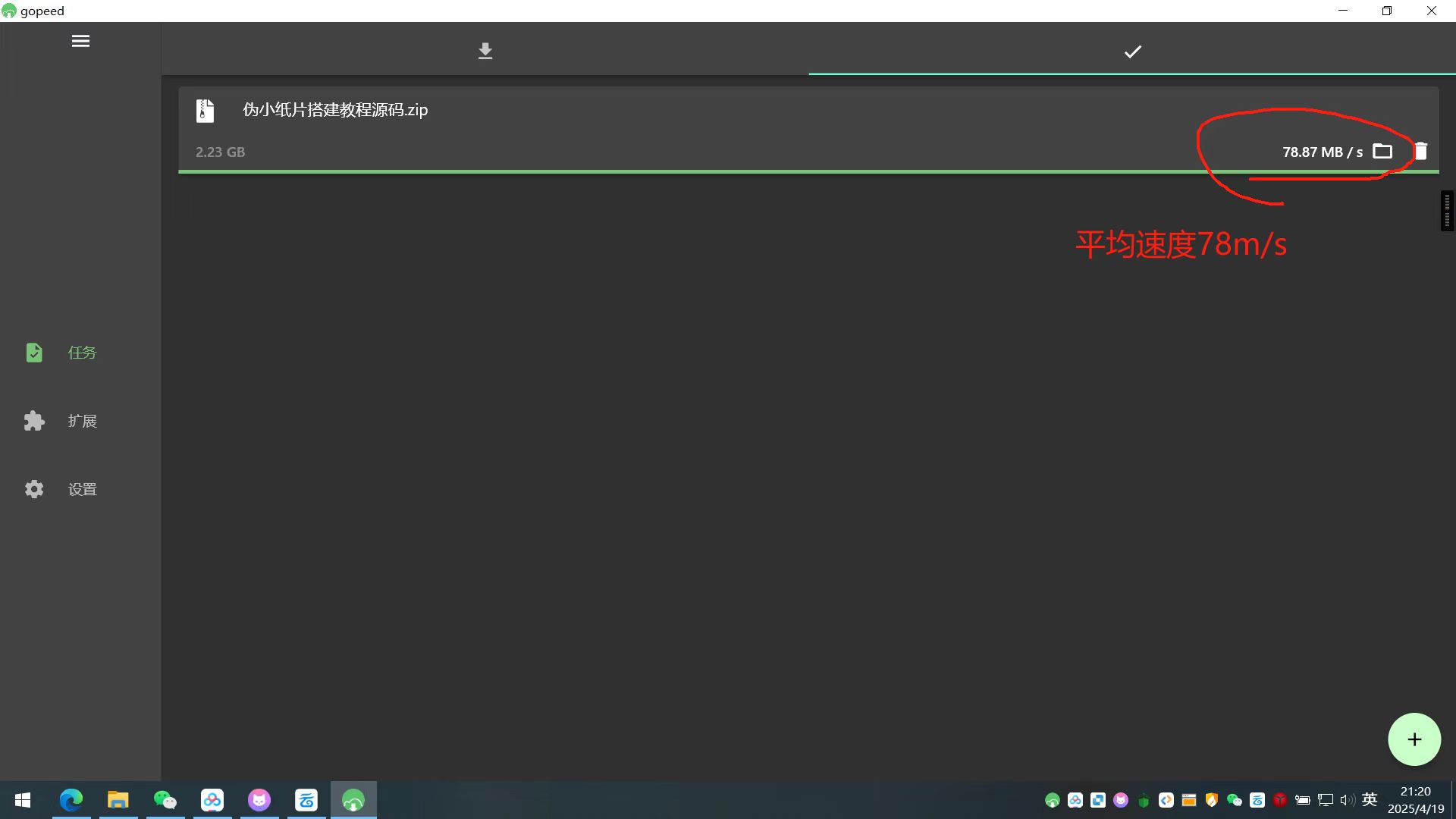Toggle the 英 input method indicator
Image resolution: width=1456 pixels, height=819 pixels.
pyautogui.click(x=1370, y=799)
